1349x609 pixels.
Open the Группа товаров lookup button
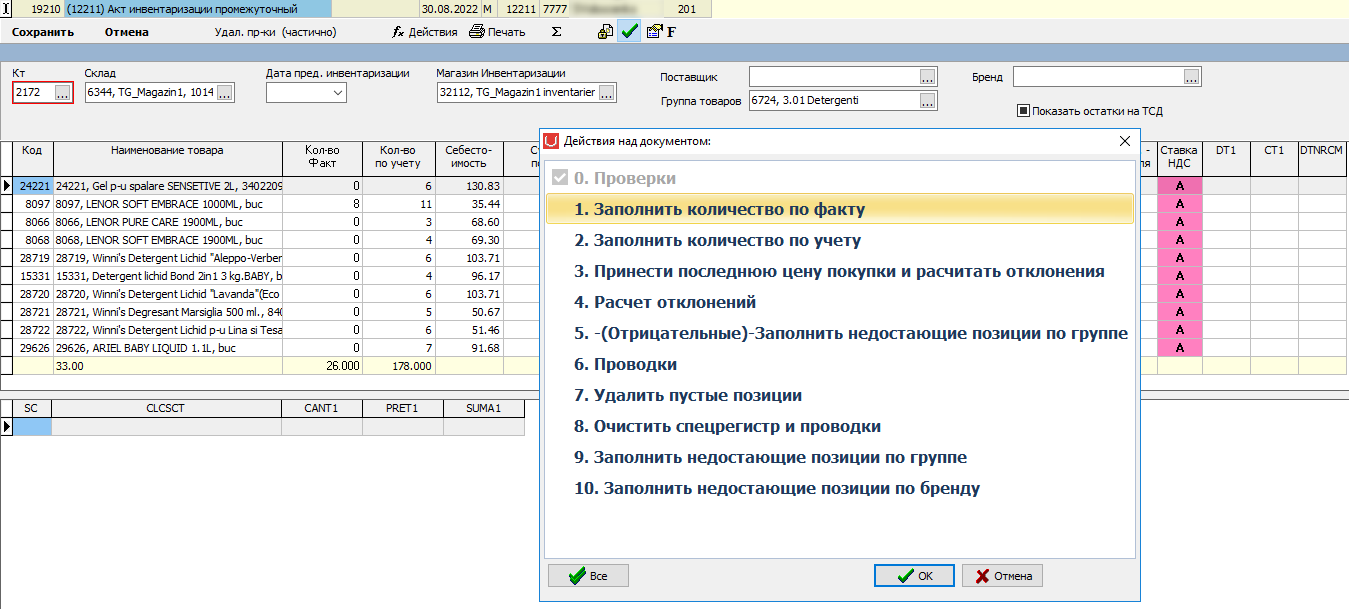(928, 101)
